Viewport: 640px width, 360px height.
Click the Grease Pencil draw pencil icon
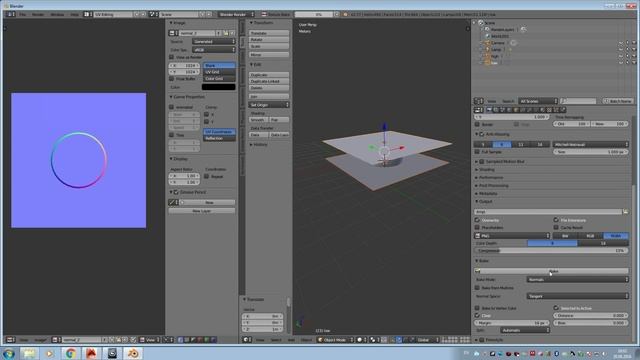(x=173, y=202)
